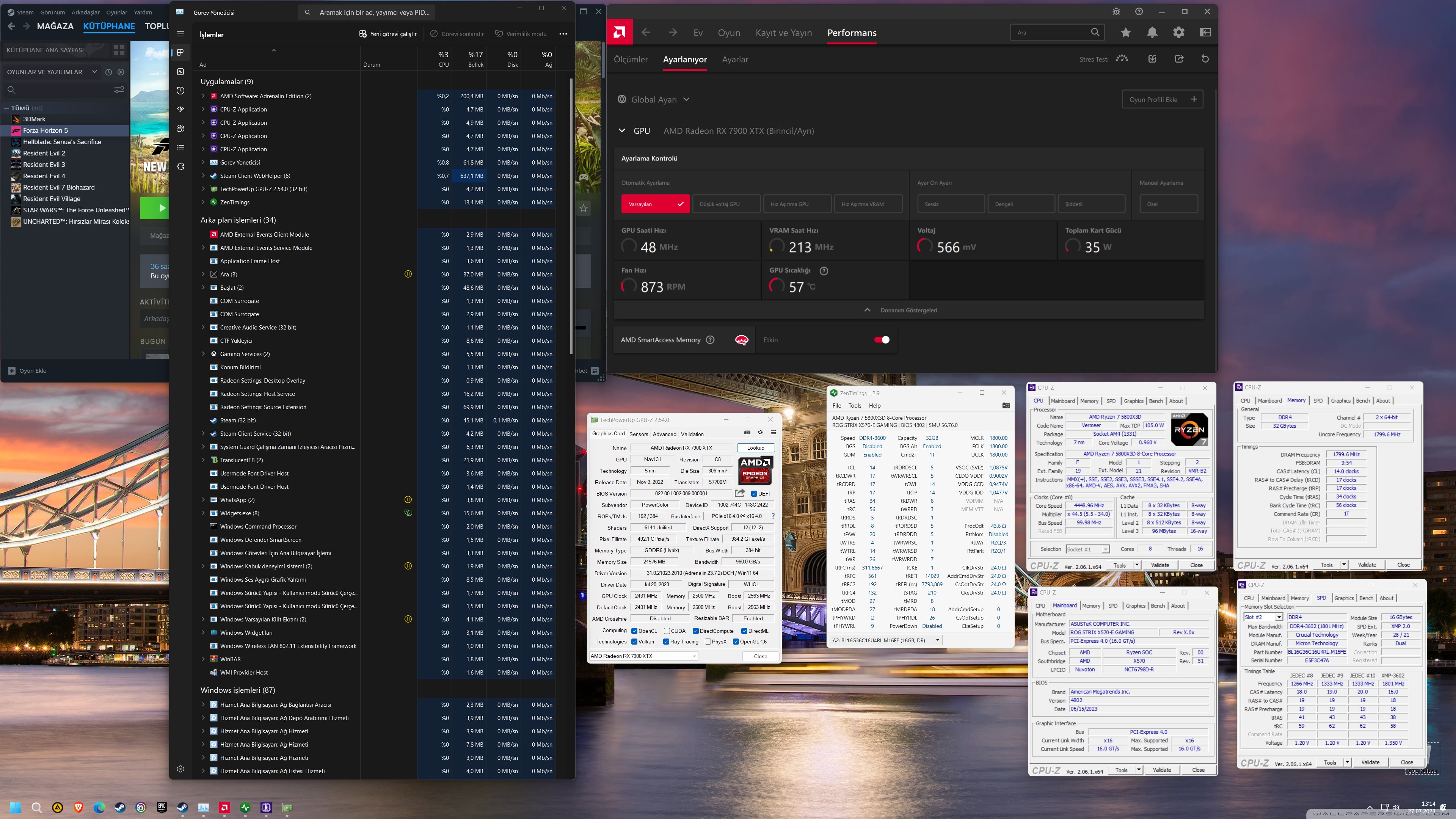This screenshot has width=1456, height=819.
Task: Select Hız Aşırtma GPU preset
Action: tap(797, 204)
